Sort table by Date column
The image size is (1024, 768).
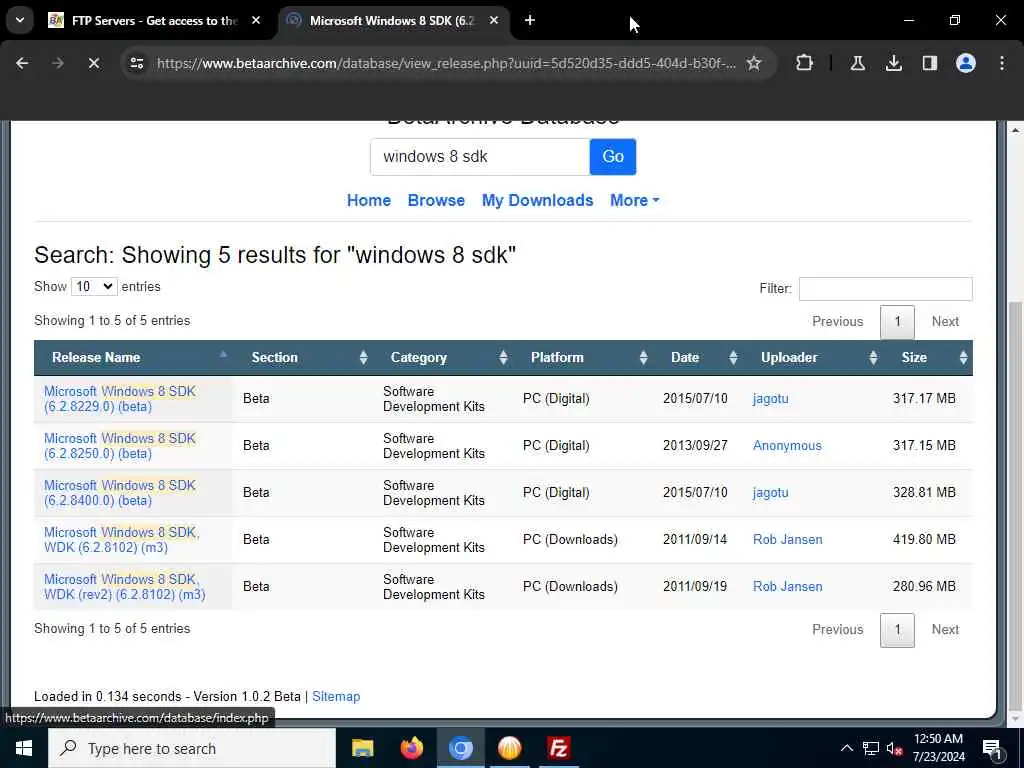point(699,358)
